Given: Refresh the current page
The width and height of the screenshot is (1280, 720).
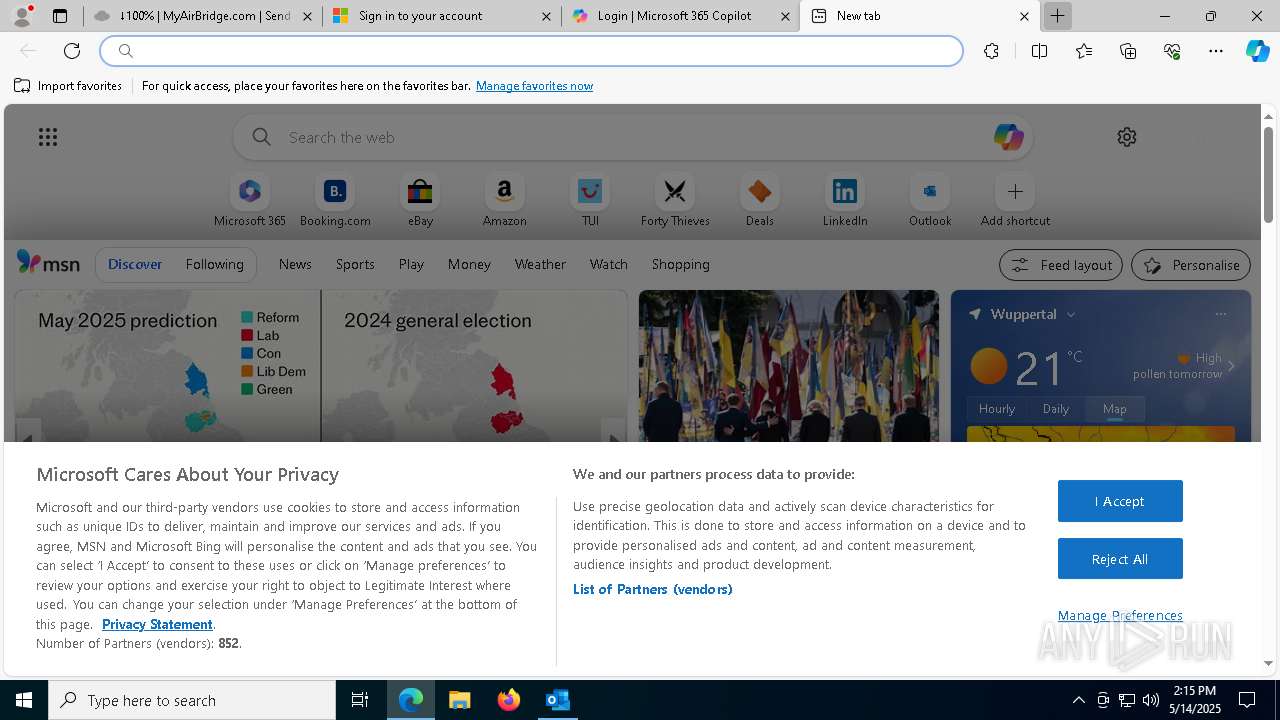Looking at the screenshot, I should point(72,51).
